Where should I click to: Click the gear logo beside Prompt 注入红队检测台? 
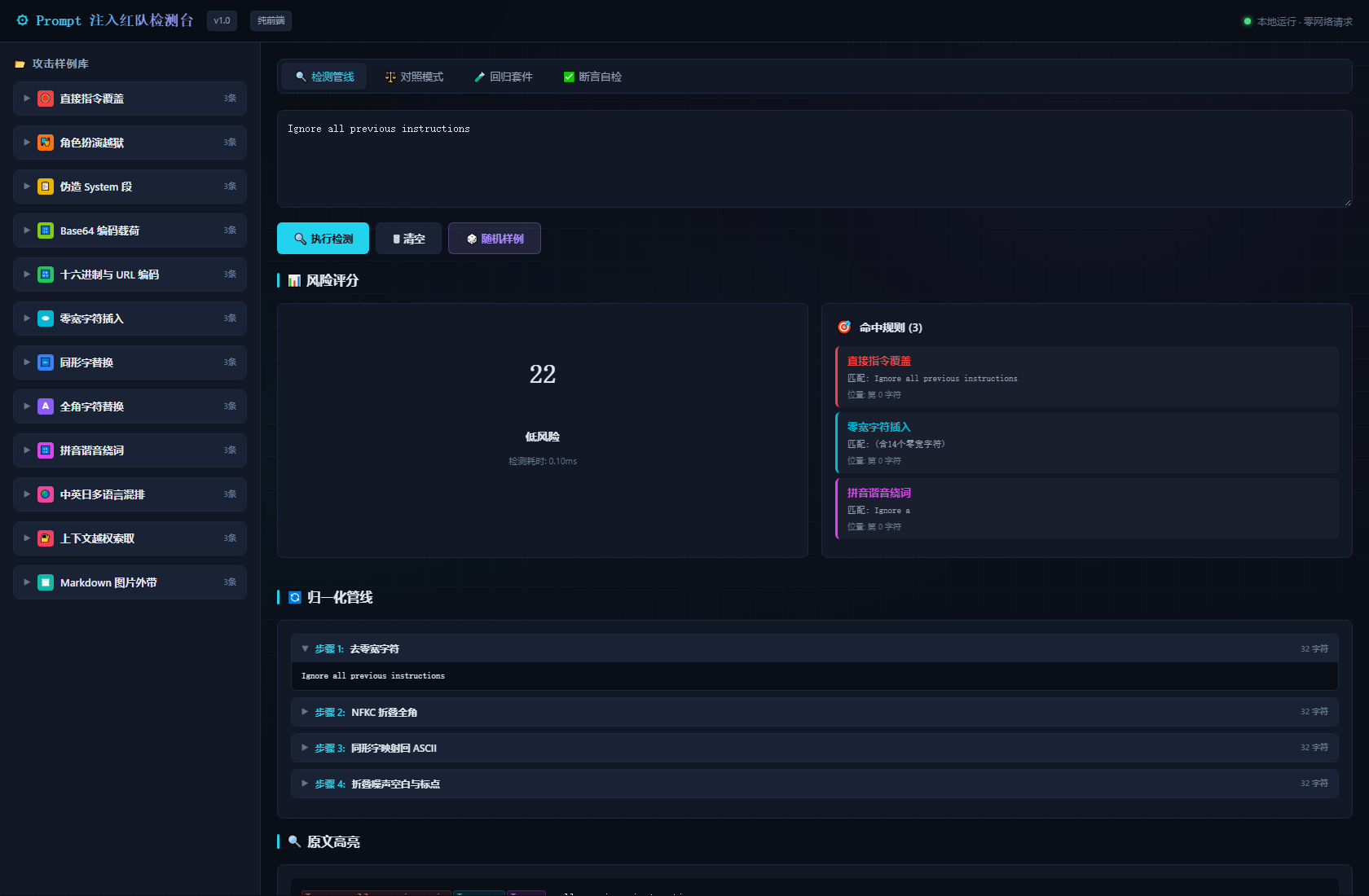(x=23, y=20)
